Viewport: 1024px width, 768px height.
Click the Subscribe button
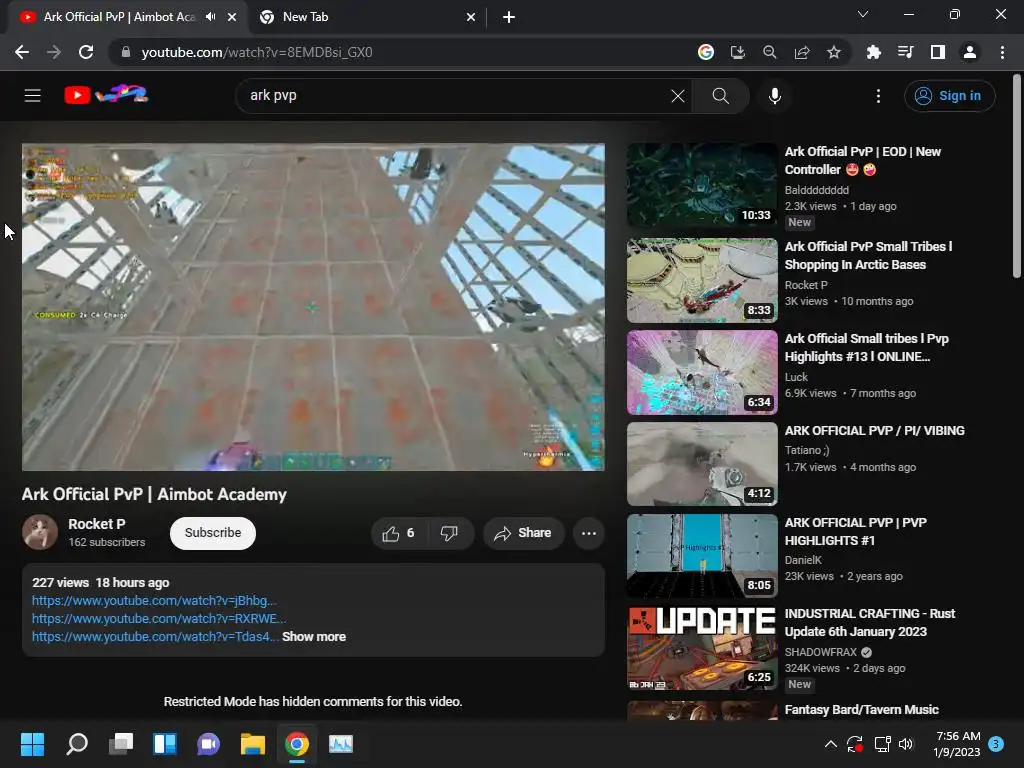(213, 533)
